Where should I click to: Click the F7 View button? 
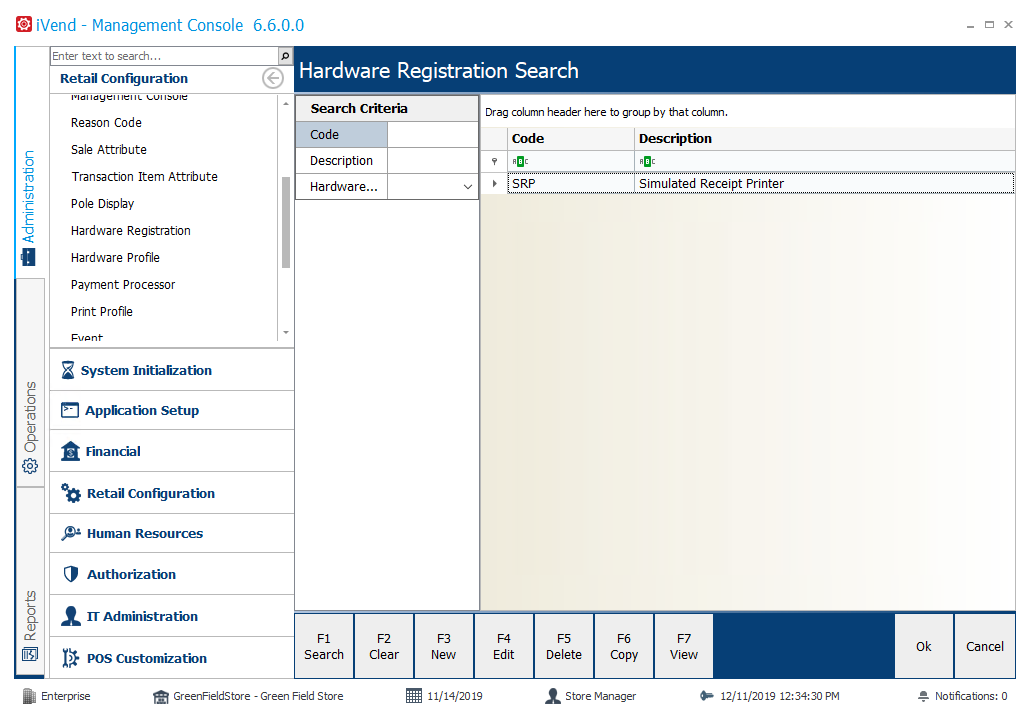point(684,646)
